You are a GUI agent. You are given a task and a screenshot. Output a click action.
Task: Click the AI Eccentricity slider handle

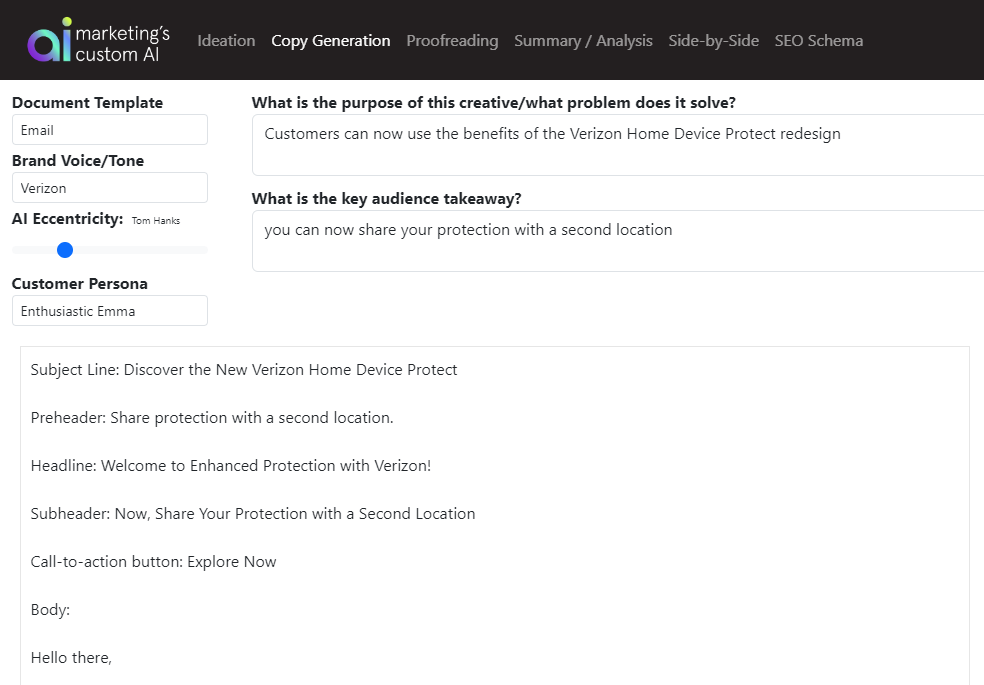65,250
